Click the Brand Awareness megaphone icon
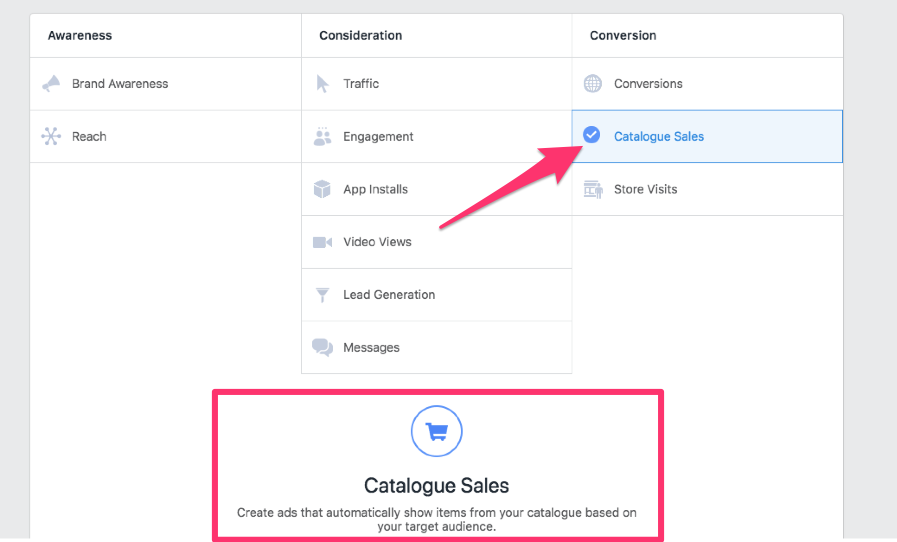This screenshot has height=542, width=897. click(51, 84)
